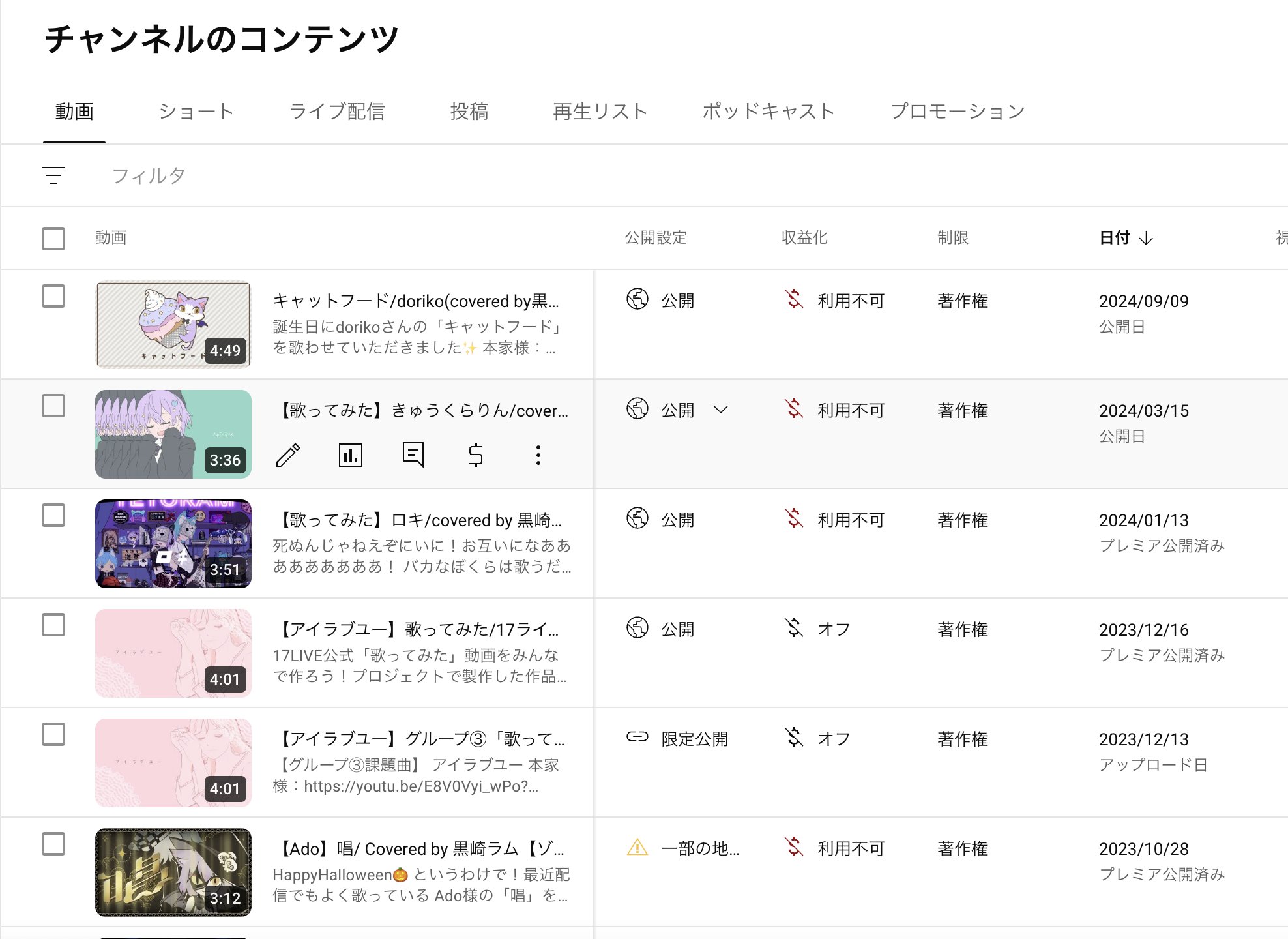This screenshot has height=939, width=1288.
Task: Click the monetization dollar icon in row actions
Action: pos(476,455)
